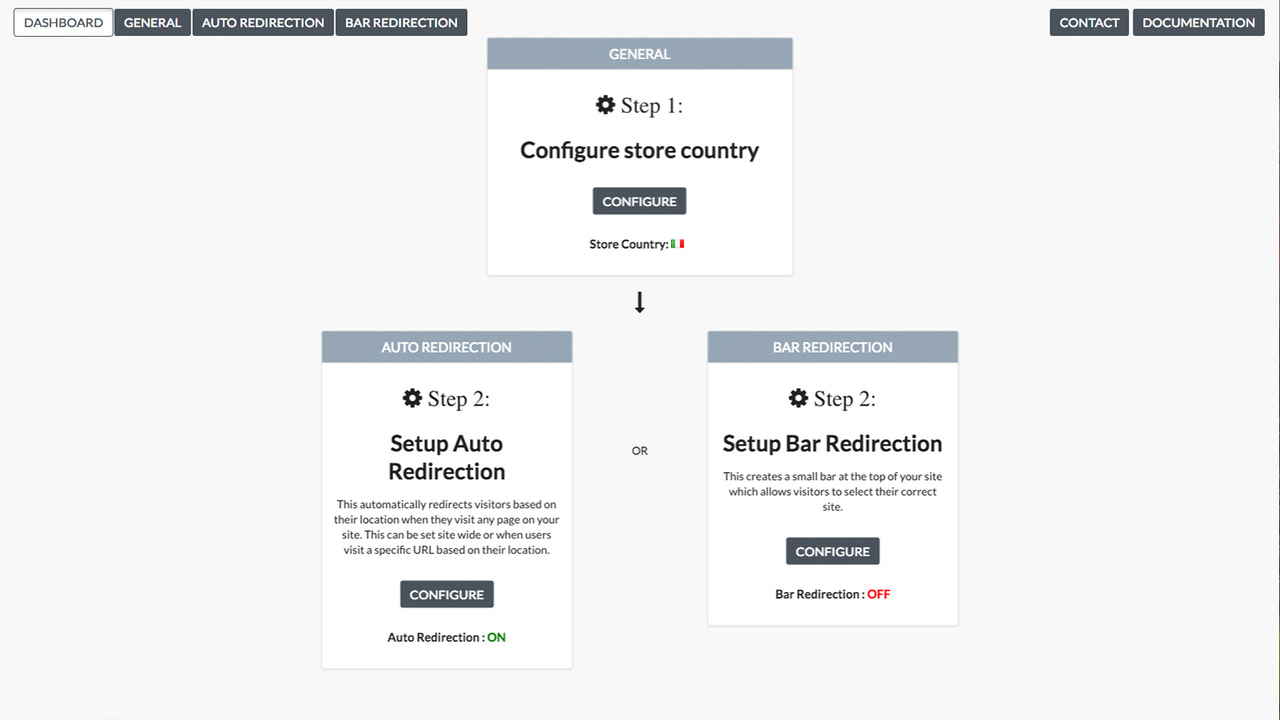Click CONFIGURE in the Bar Redirection panel
The height and width of the screenshot is (720, 1280).
(x=832, y=550)
